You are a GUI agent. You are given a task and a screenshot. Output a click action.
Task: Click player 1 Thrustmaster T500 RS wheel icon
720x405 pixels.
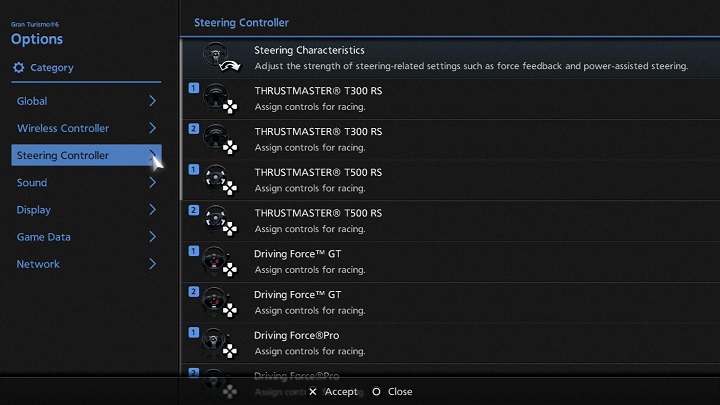pos(216,180)
